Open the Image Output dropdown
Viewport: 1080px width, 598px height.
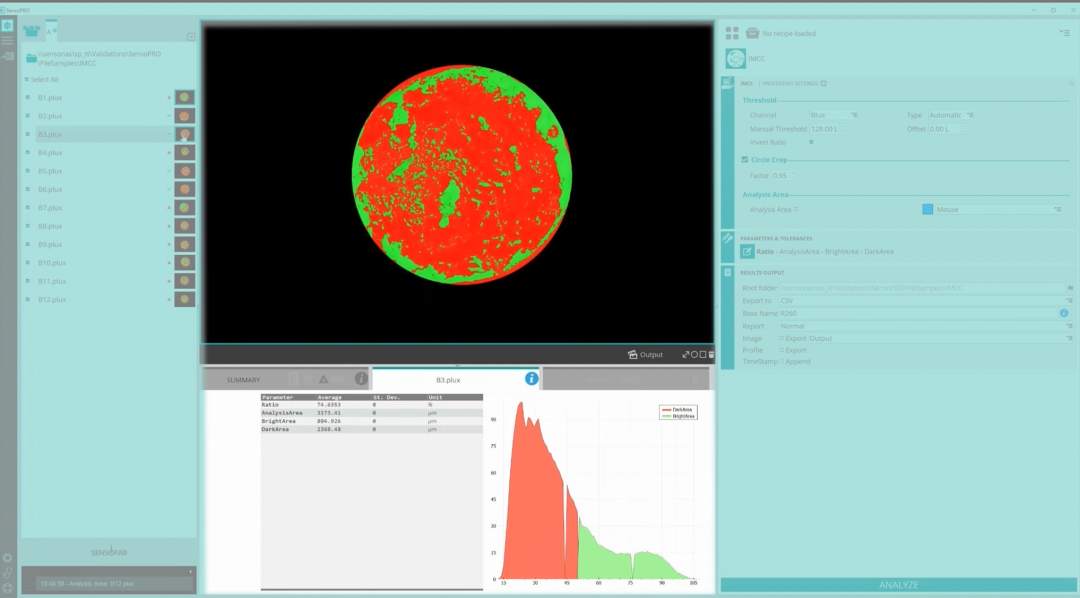(939, 338)
